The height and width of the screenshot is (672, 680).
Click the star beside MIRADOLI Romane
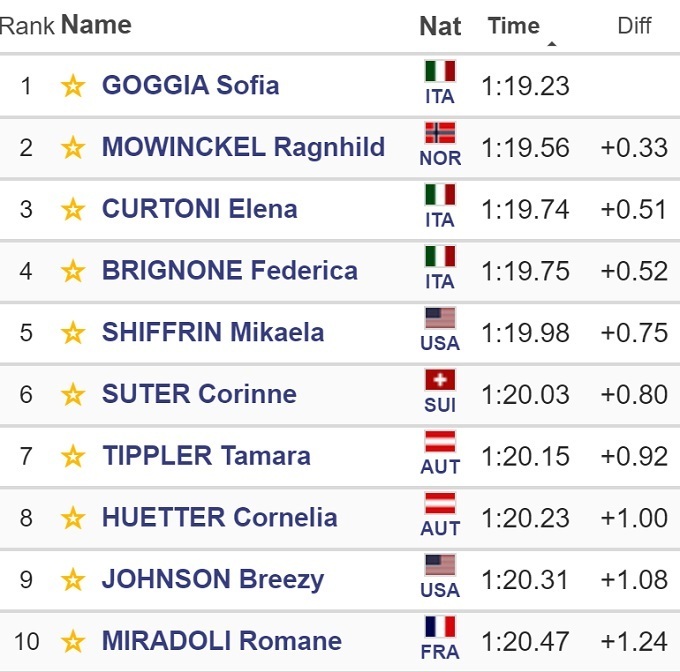[x=72, y=641]
